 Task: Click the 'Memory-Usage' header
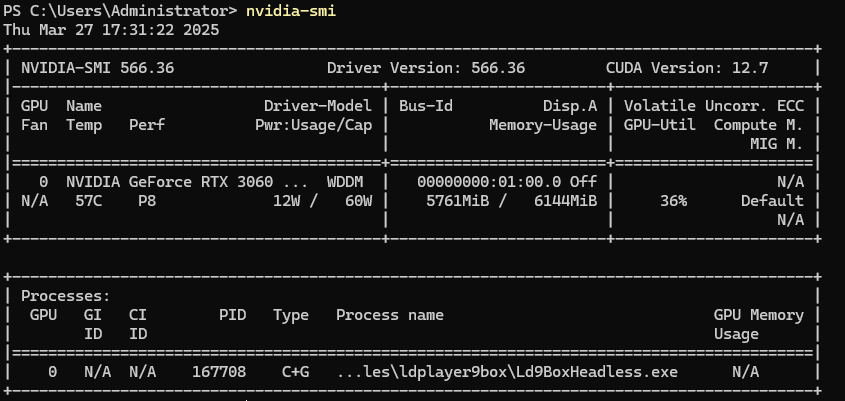(x=543, y=125)
